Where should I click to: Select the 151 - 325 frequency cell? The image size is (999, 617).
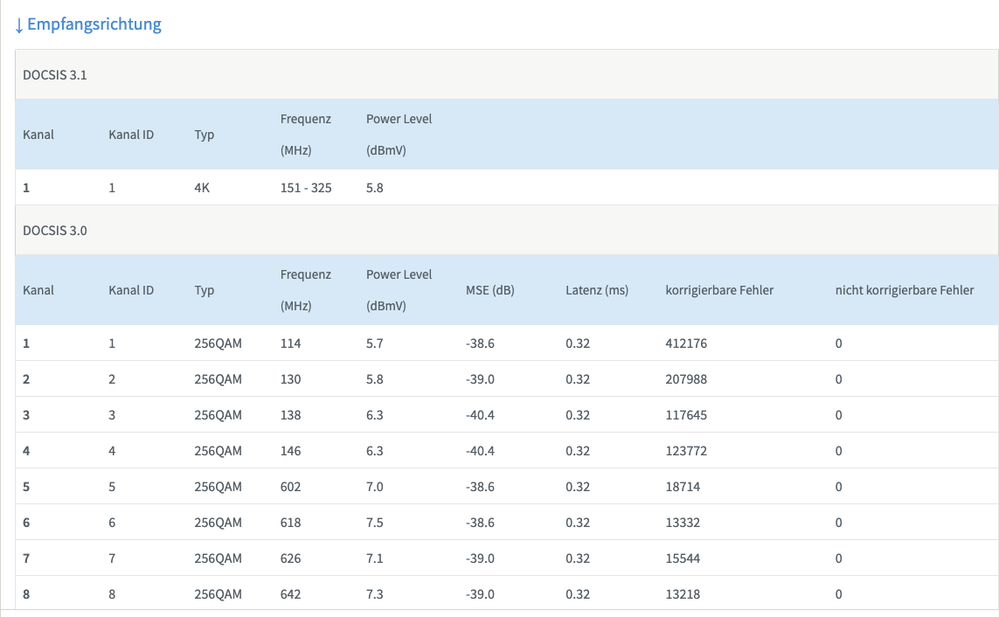(x=308, y=187)
